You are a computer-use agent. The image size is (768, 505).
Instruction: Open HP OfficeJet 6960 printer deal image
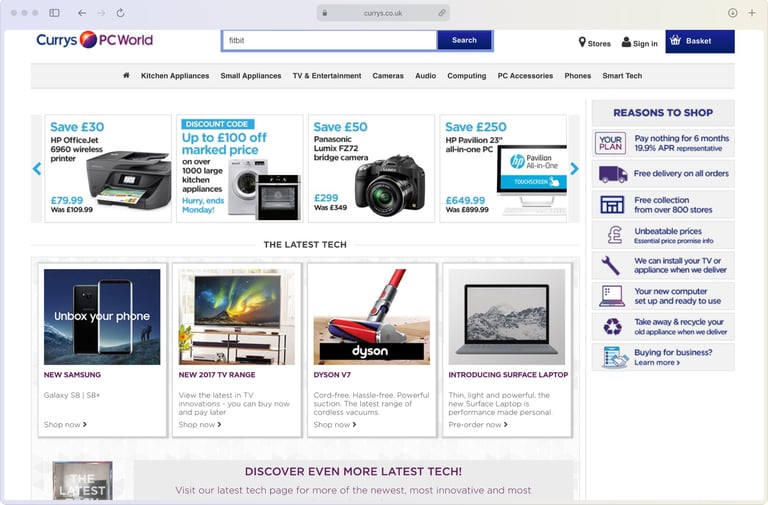click(x=129, y=180)
